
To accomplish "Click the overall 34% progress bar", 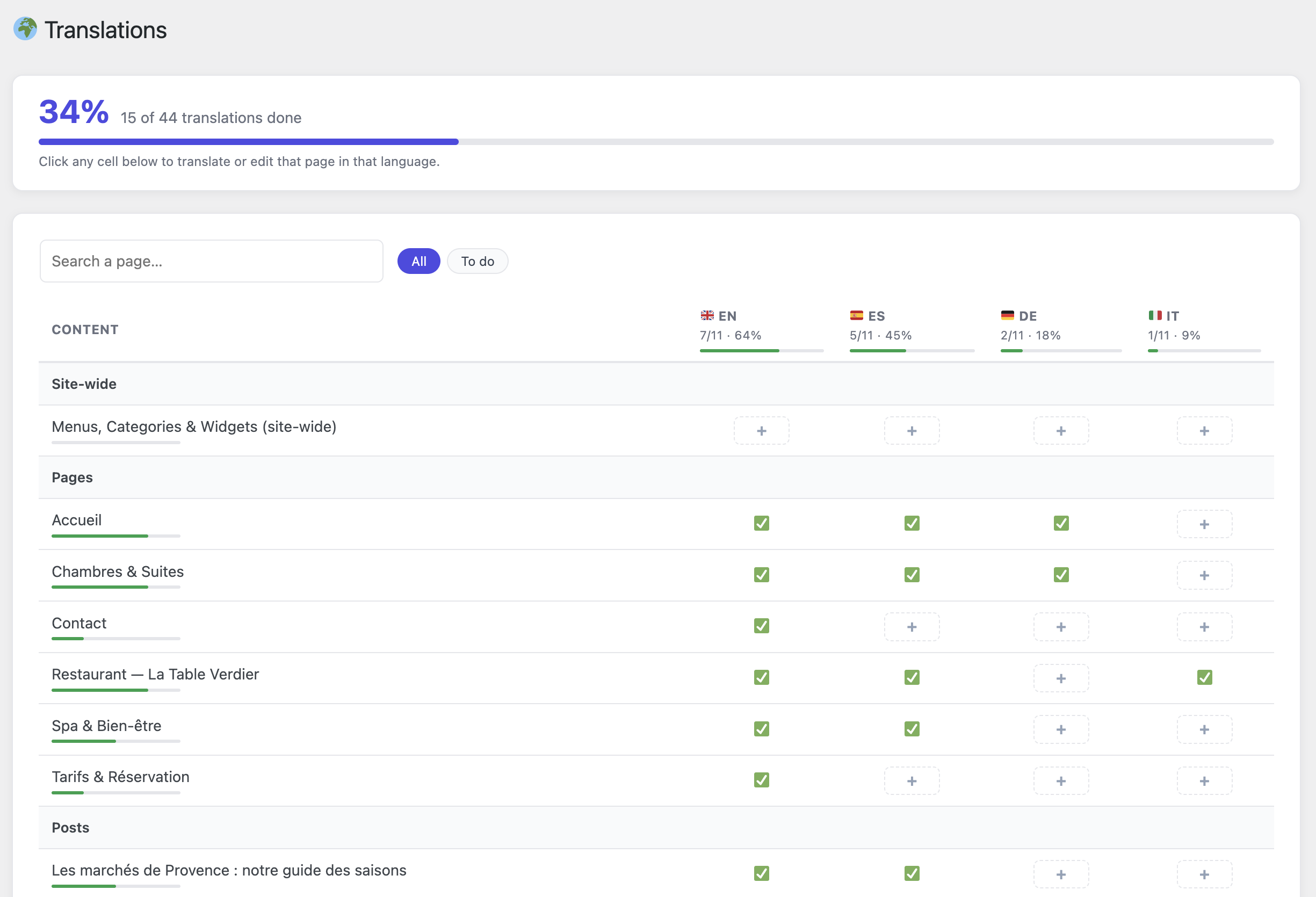I will (x=656, y=142).
